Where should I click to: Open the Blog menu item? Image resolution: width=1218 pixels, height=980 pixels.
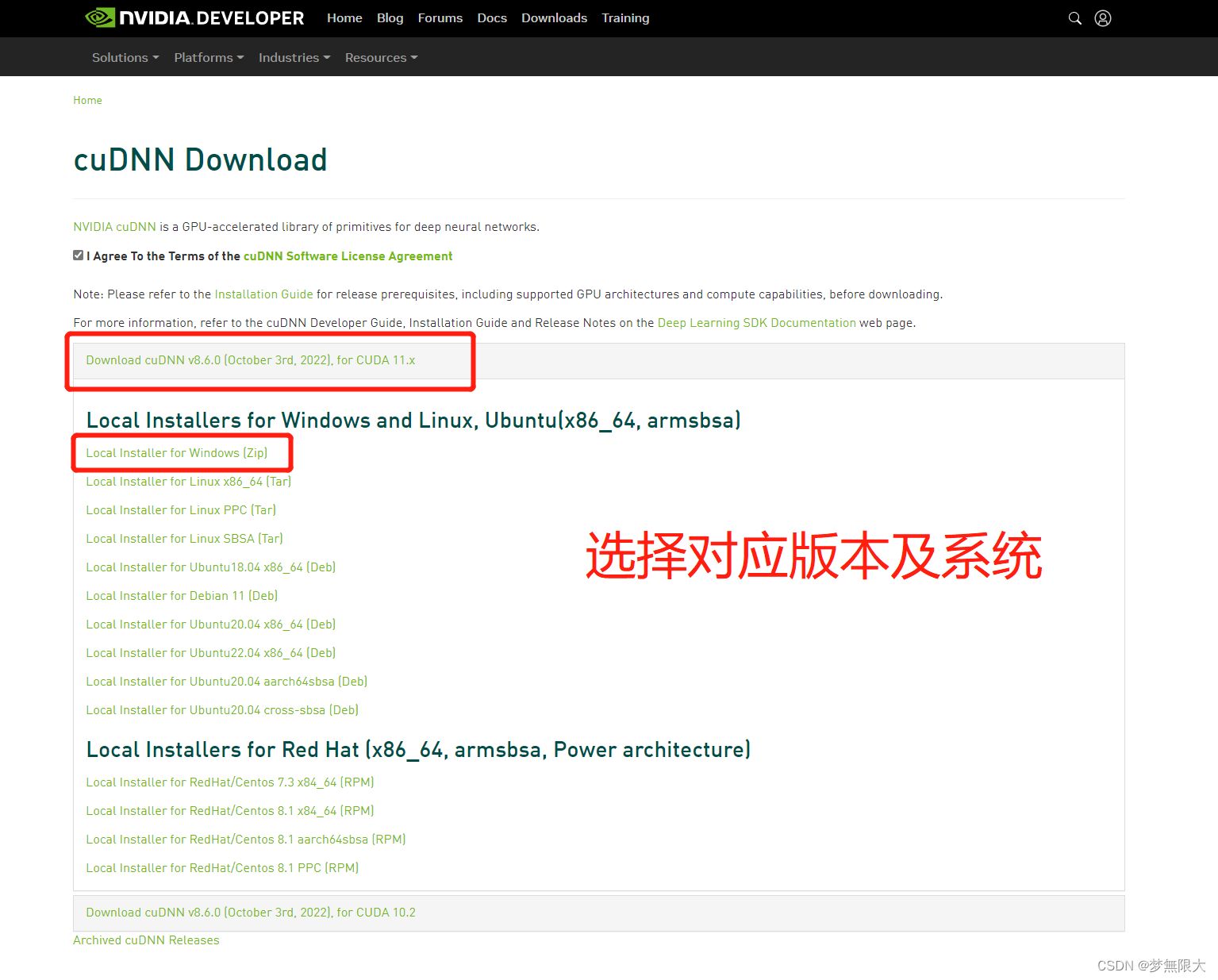pos(390,17)
